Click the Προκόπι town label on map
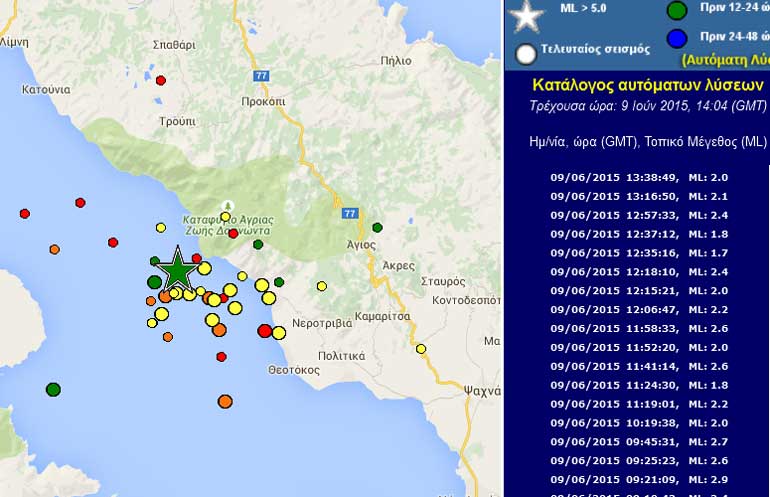Viewport: 770px width, 497px height. pos(264,102)
